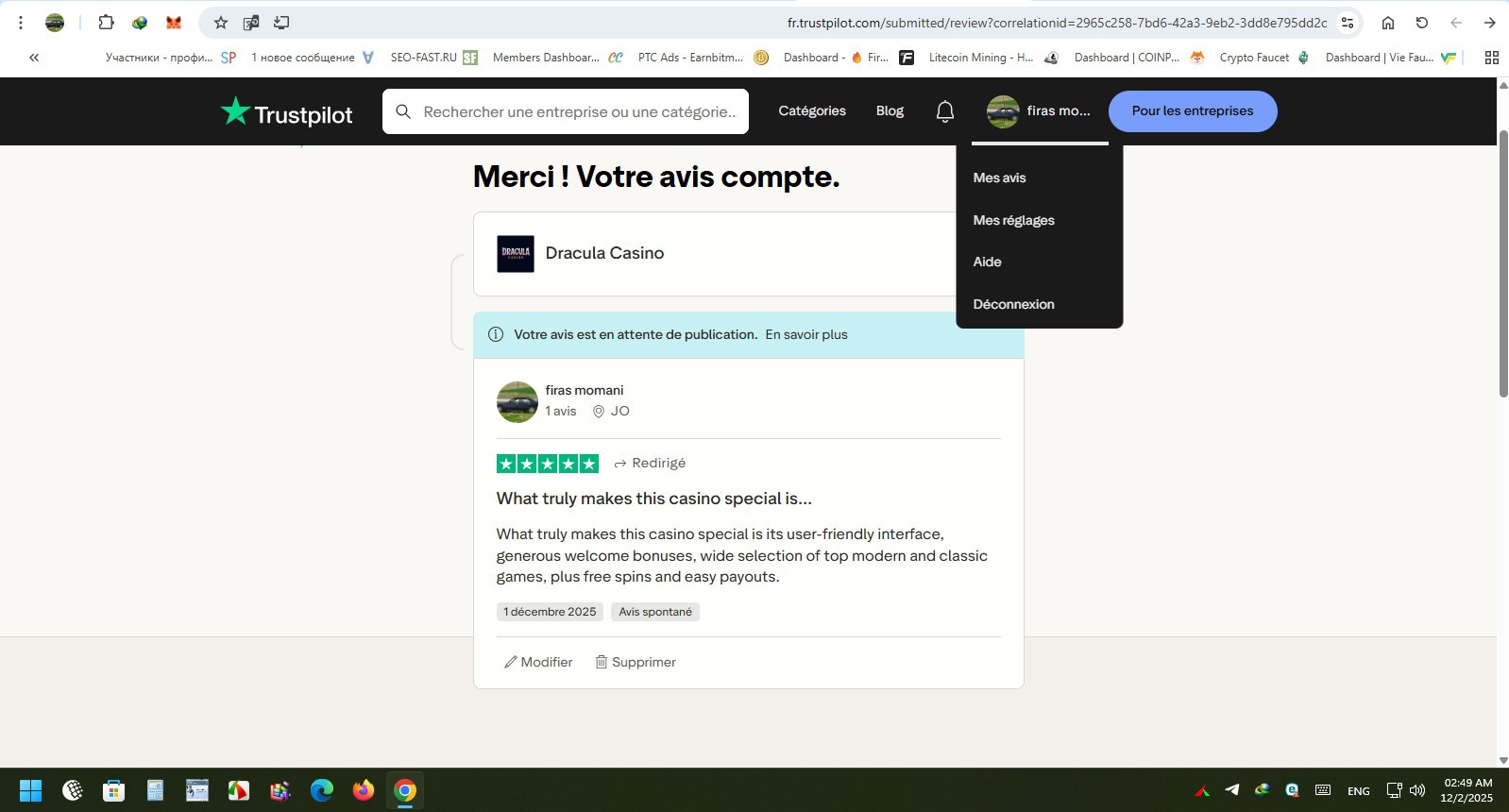Image resolution: width=1509 pixels, height=812 pixels.
Task: Open the 1 новое сообщение bookmark
Action: [x=313, y=58]
